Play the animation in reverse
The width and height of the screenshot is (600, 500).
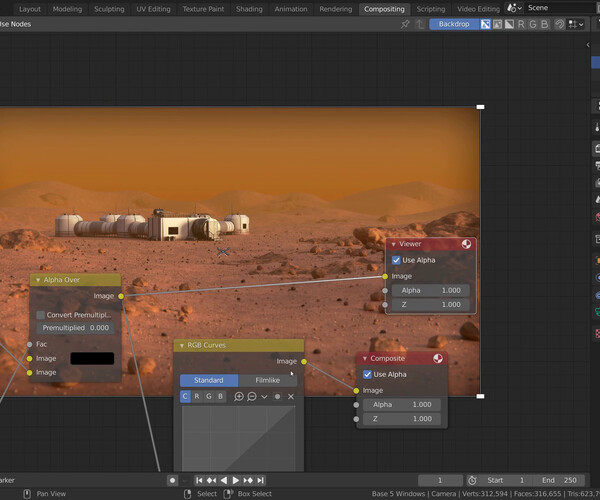(x=224, y=480)
